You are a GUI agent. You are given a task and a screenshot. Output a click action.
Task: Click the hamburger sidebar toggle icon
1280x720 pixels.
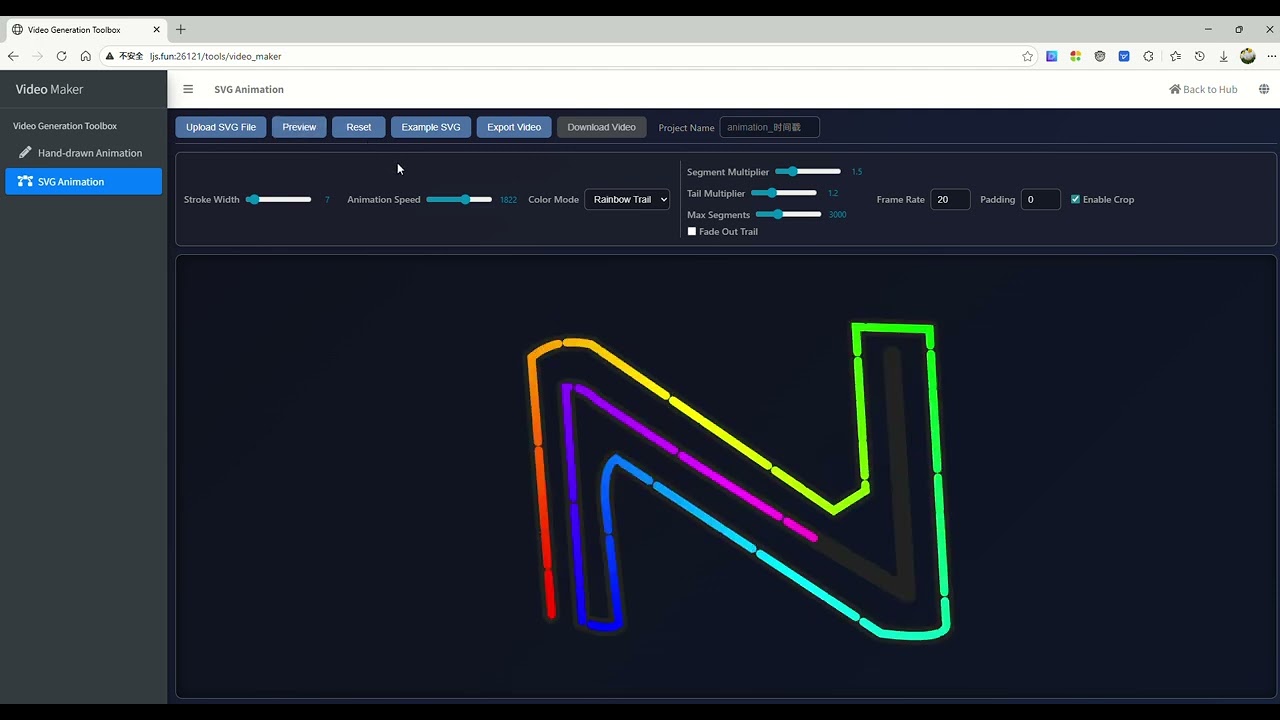(x=188, y=89)
